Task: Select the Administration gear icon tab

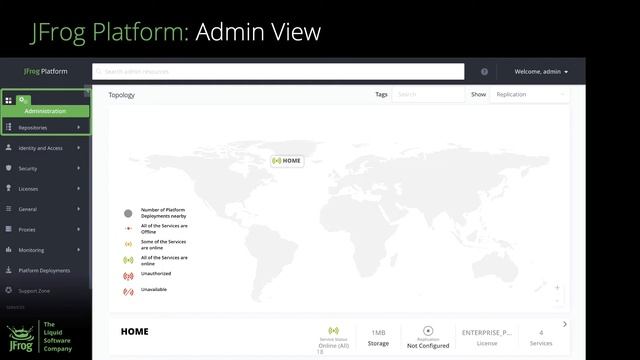Action: point(23,100)
